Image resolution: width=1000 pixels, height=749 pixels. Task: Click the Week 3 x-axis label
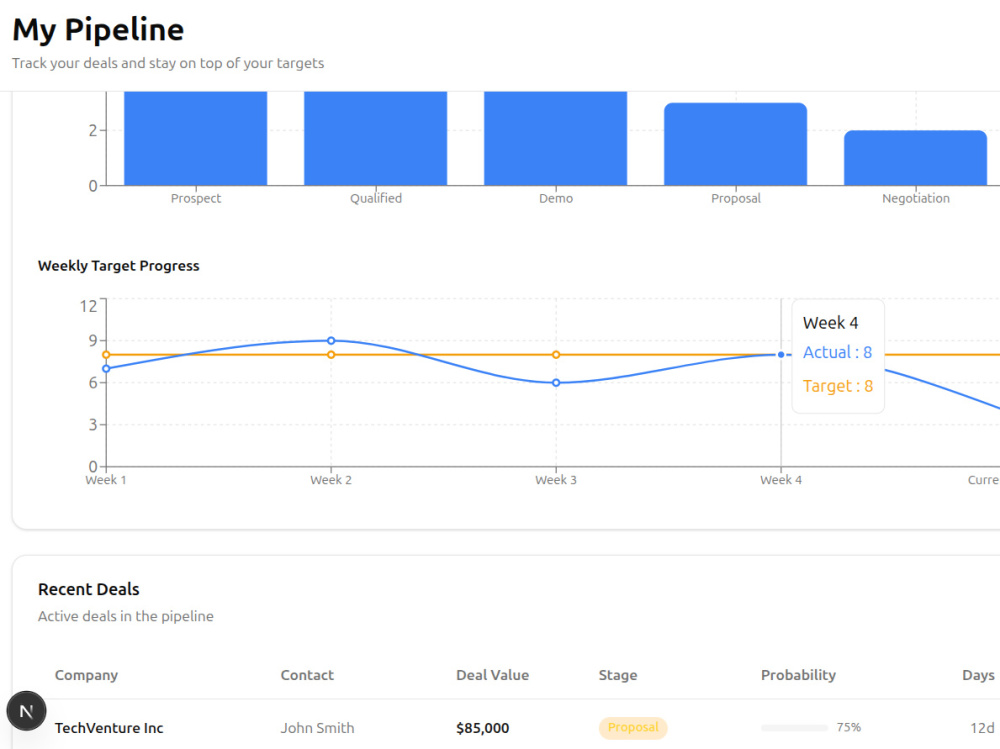[555, 480]
